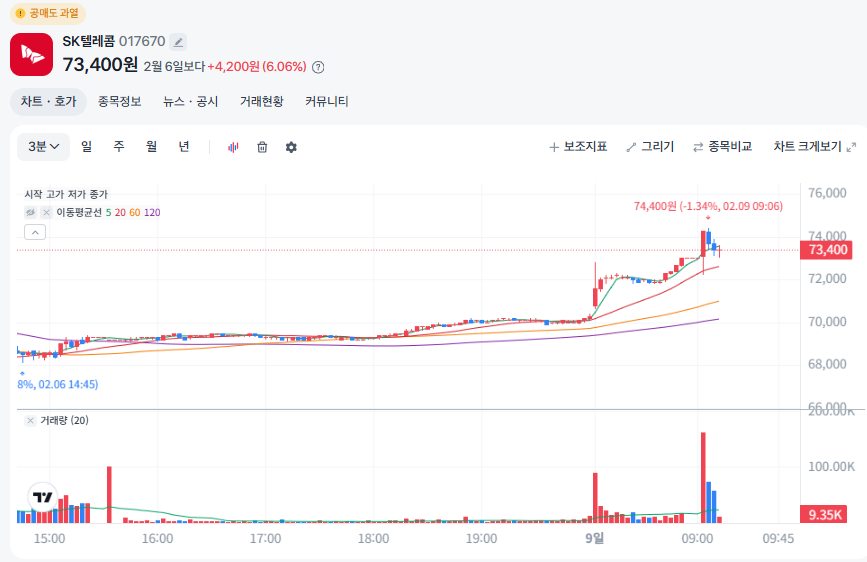Click the SK Telecom red logo icon
Image resolution: width=867 pixels, height=562 pixels.
point(32,54)
